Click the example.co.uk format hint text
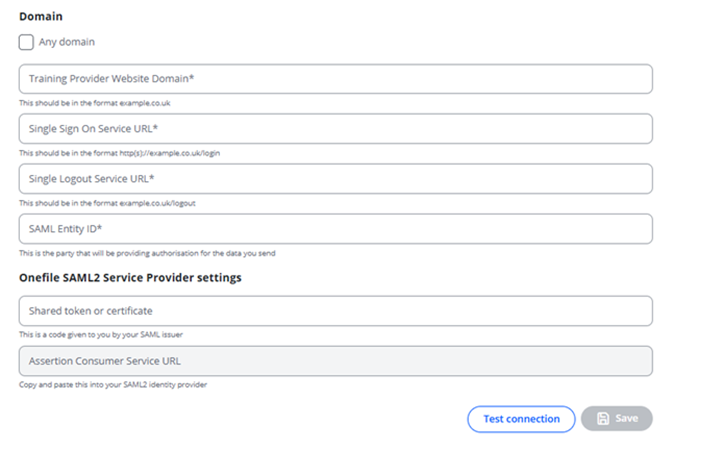The height and width of the screenshot is (449, 724). point(102,103)
